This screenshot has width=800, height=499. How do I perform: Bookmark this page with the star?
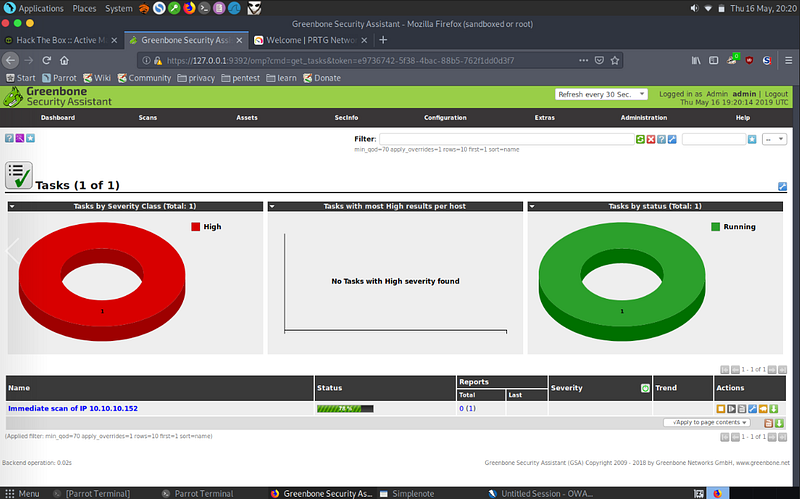tap(615, 60)
